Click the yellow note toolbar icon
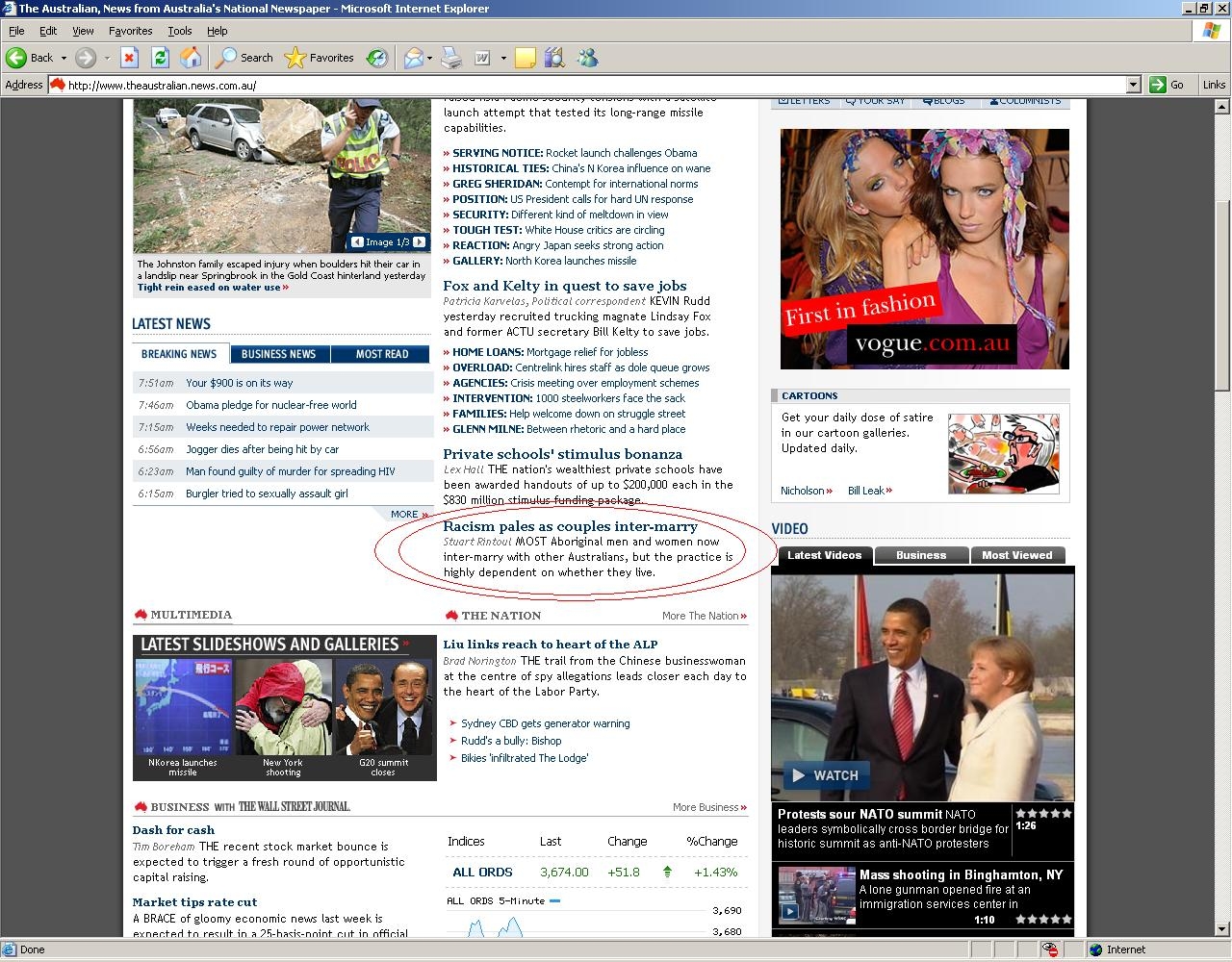Screen dimensions: 1232x962 click(x=526, y=58)
